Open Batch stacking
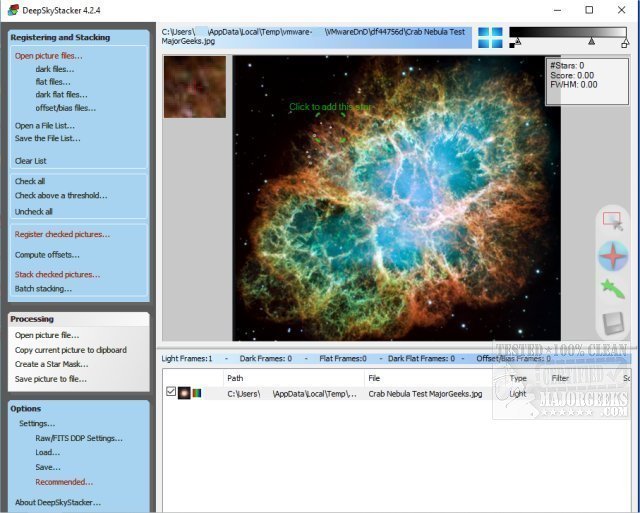 pos(43,289)
